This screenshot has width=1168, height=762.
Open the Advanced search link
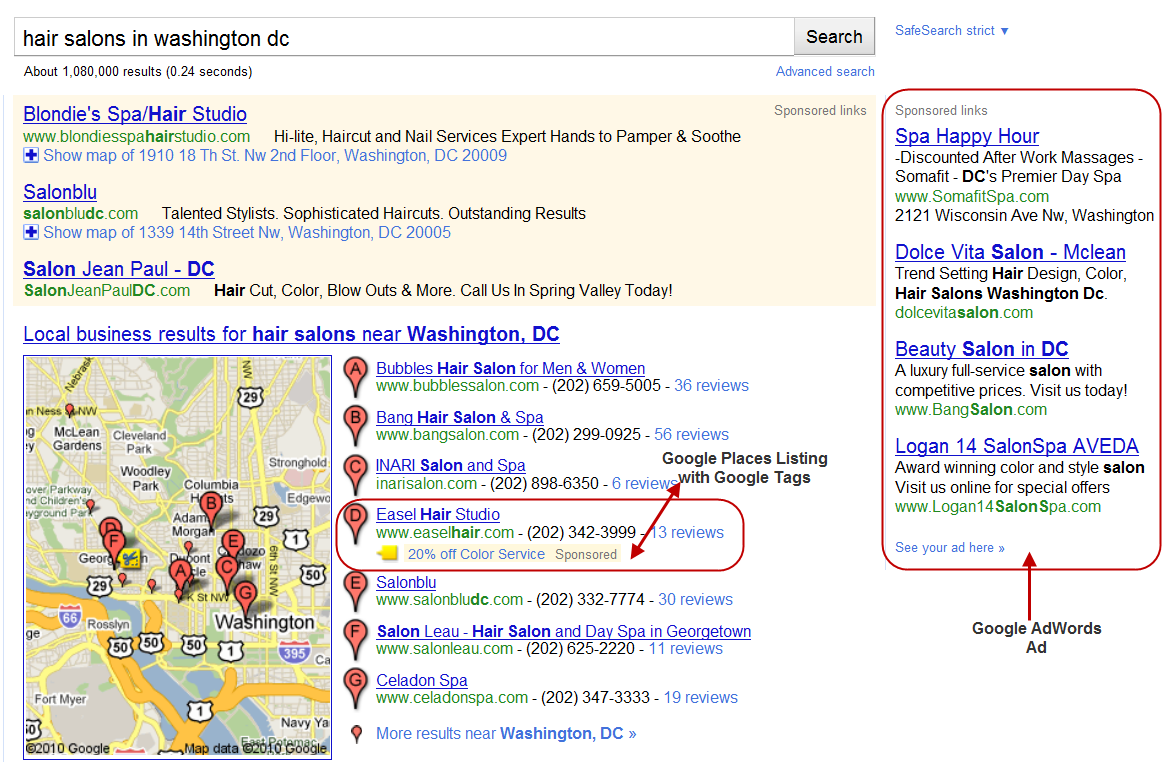click(825, 72)
